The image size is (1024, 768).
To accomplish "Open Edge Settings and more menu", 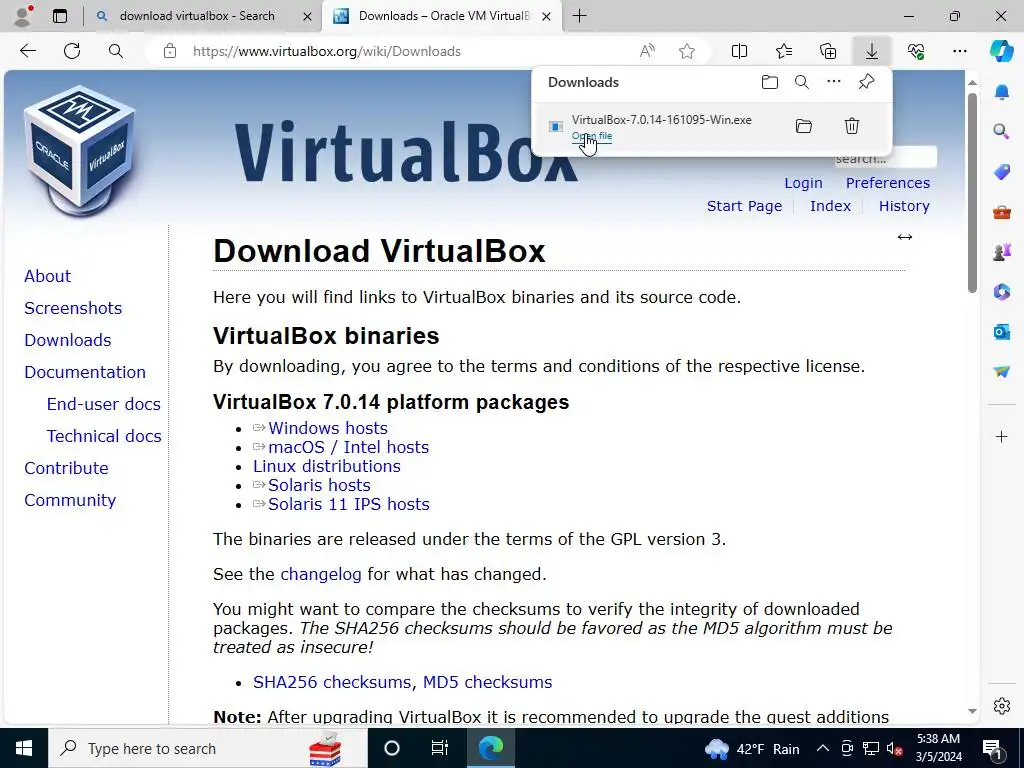I will pyautogui.click(x=959, y=51).
